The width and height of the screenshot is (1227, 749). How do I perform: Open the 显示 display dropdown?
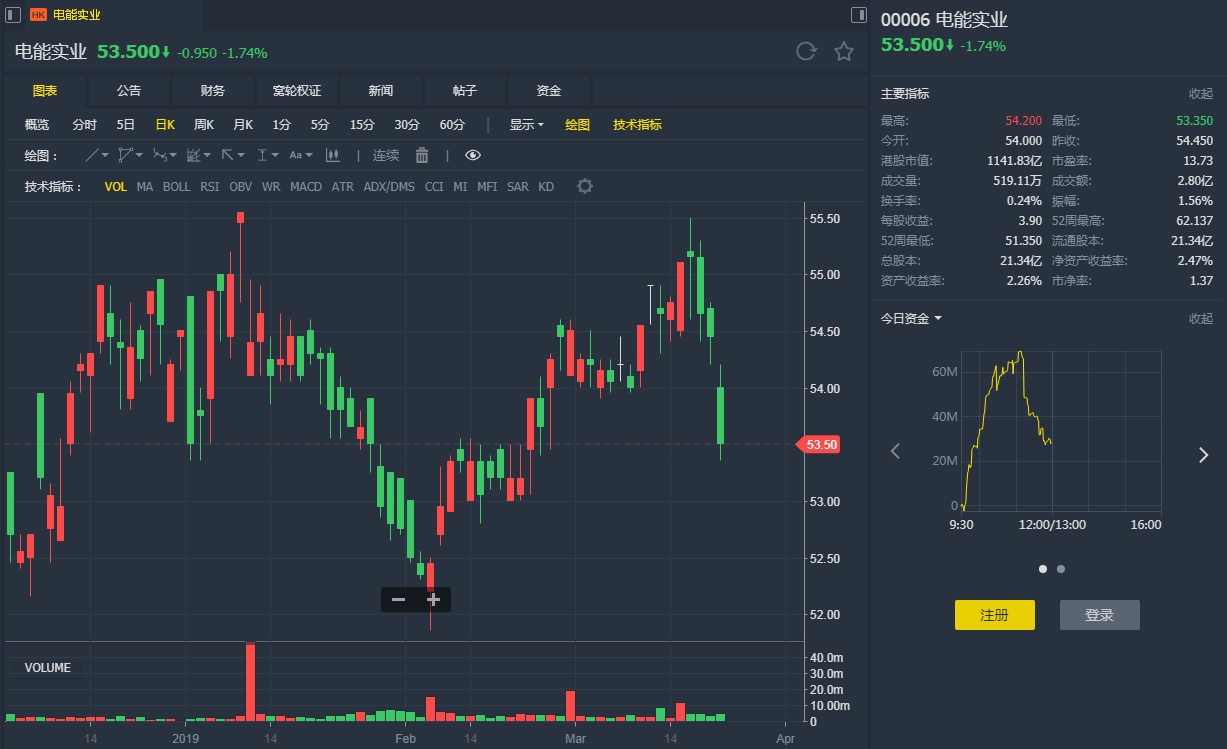coord(527,125)
